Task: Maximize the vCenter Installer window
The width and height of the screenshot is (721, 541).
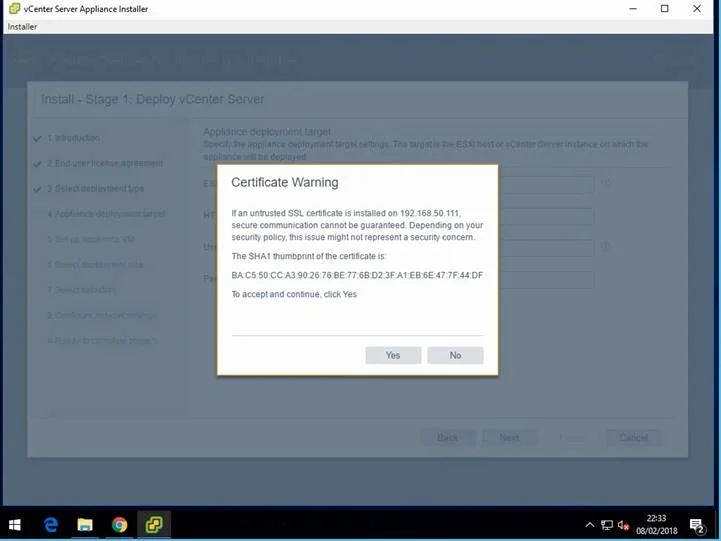Action: pyautogui.click(x=664, y=8)
